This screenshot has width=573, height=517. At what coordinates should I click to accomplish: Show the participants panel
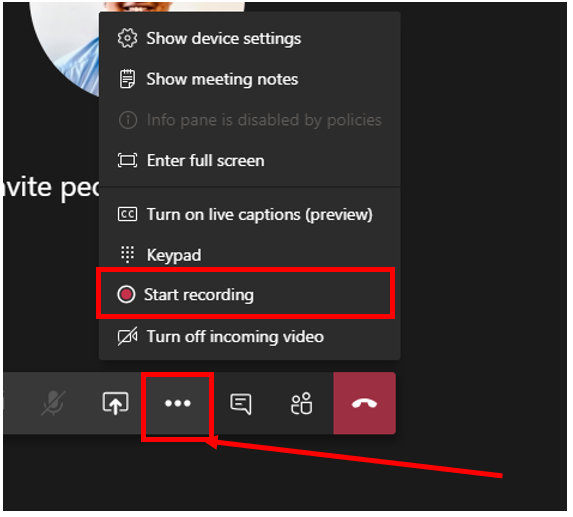(x=301, y=403)
